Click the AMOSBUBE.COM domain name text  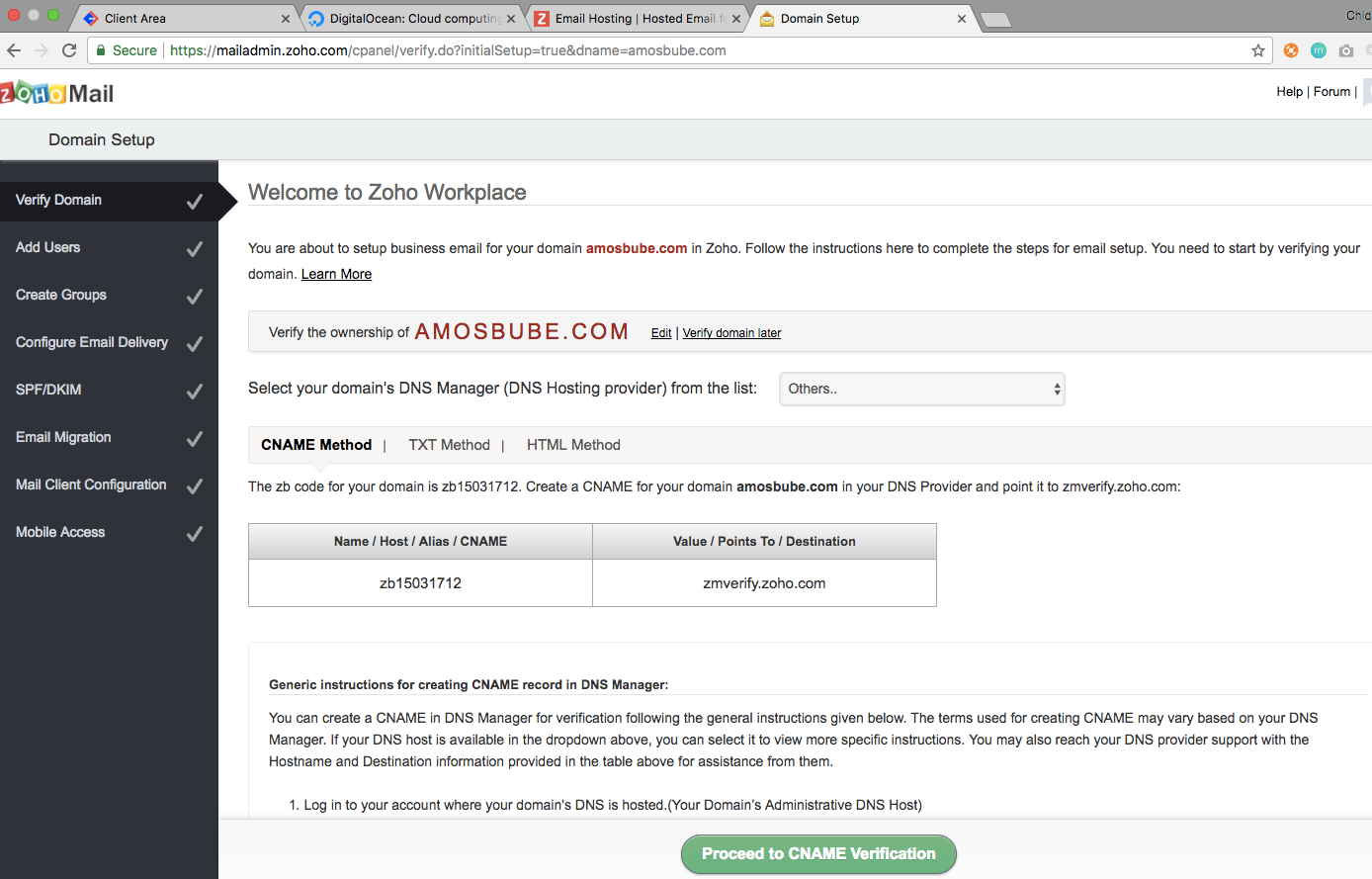pyautogui.click(x=522, y=331)
